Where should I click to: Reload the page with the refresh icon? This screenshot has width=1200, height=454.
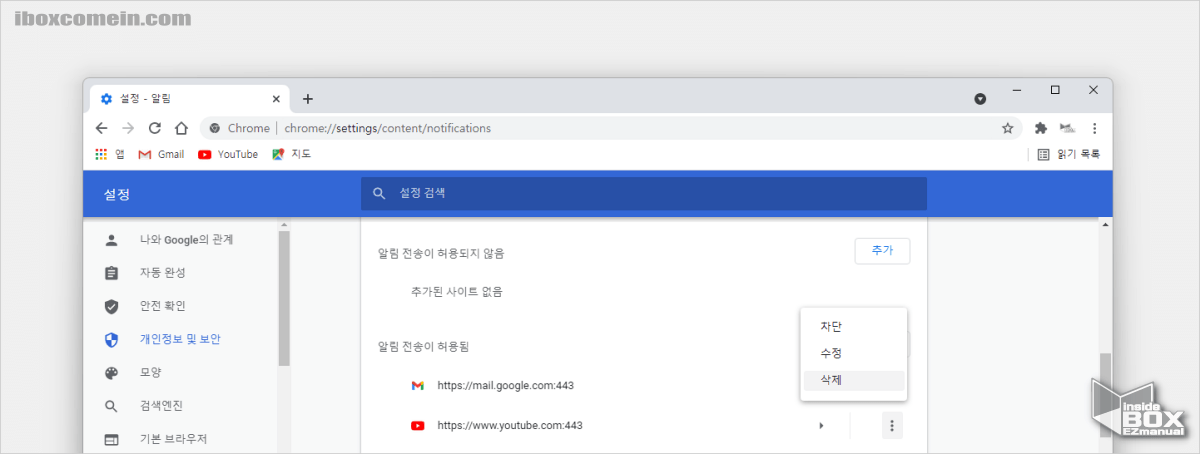click(x=155, y=128)
